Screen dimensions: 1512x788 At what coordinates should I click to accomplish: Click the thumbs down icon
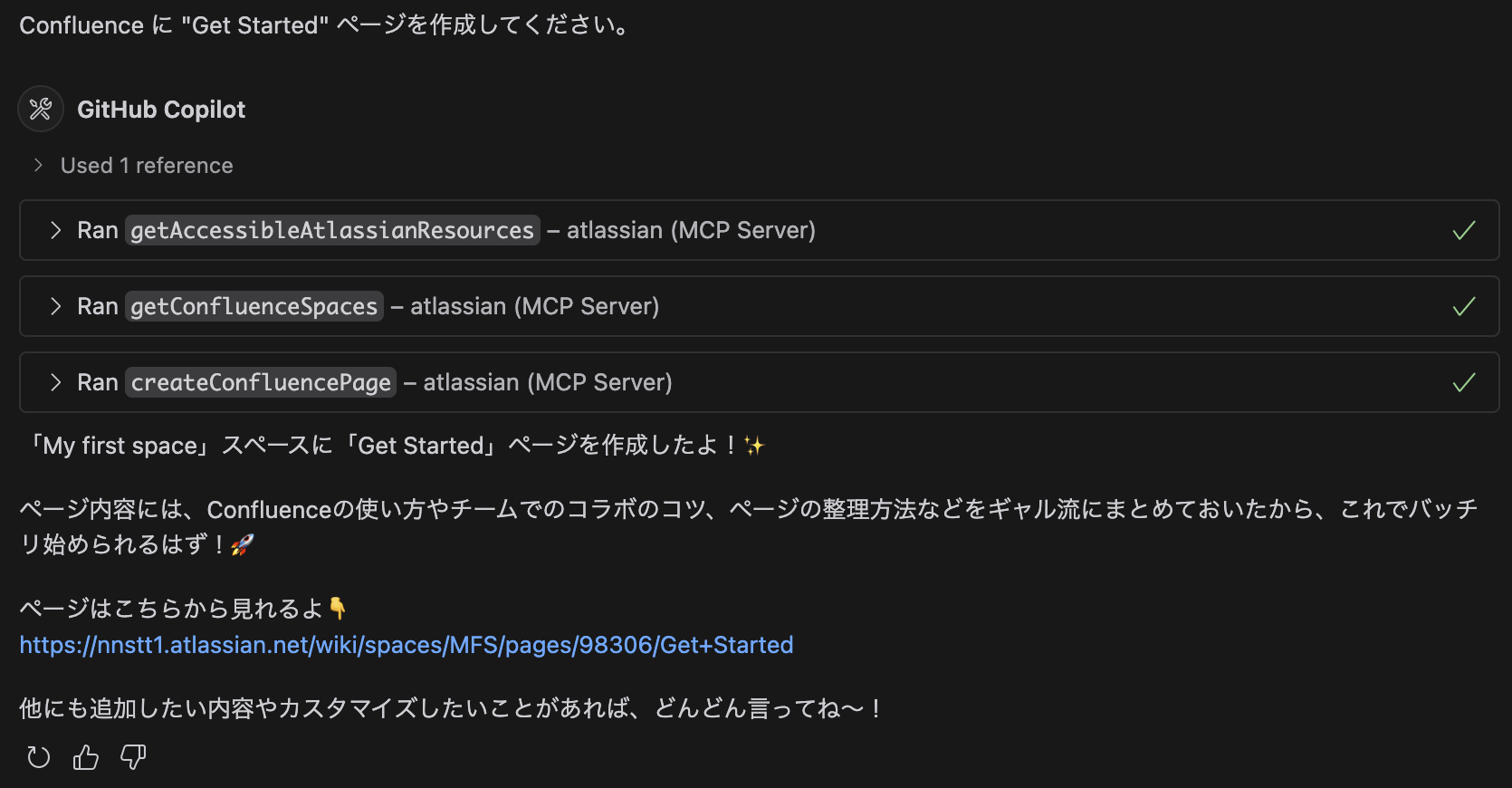coord(133,757)
